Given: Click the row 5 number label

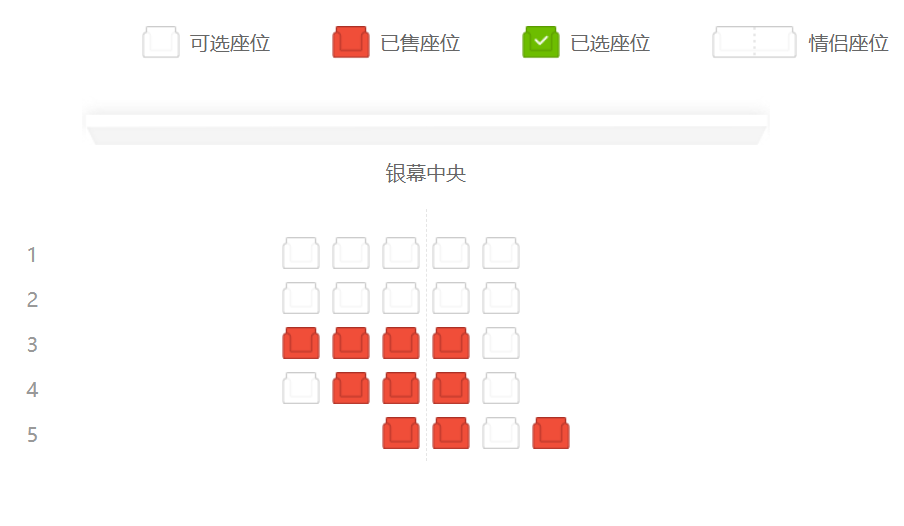Looking at the screenshot, I should [32, 434].
